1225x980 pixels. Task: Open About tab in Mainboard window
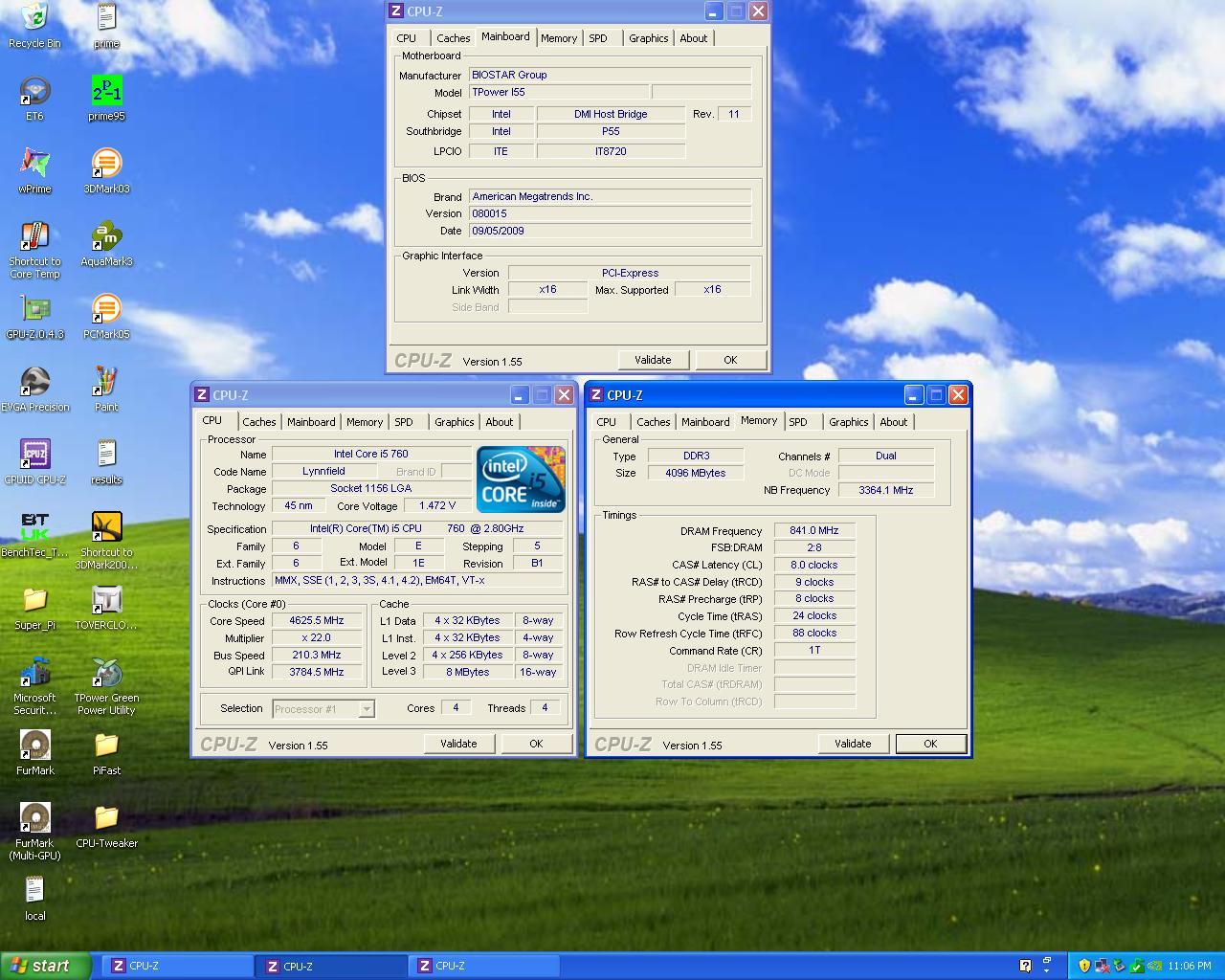coord(694,38)
